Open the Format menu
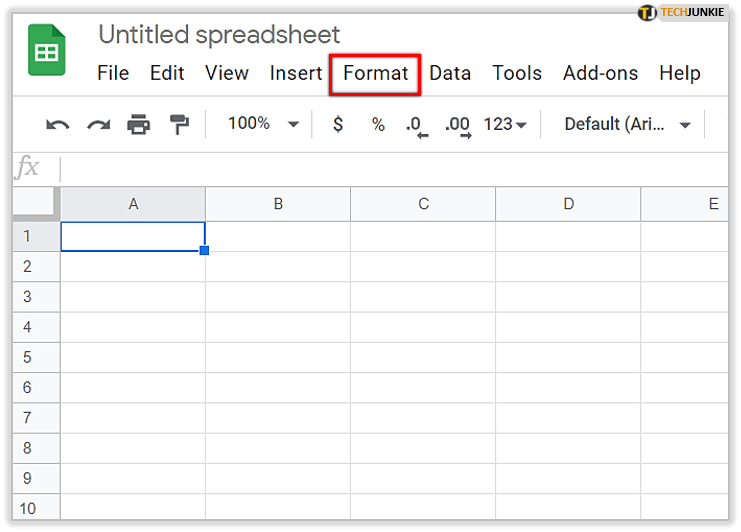 375,73
